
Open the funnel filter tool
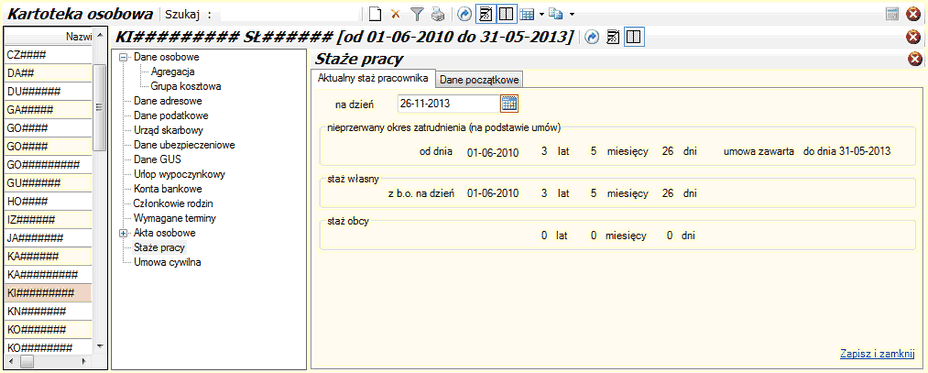click(x=417, y=13)
